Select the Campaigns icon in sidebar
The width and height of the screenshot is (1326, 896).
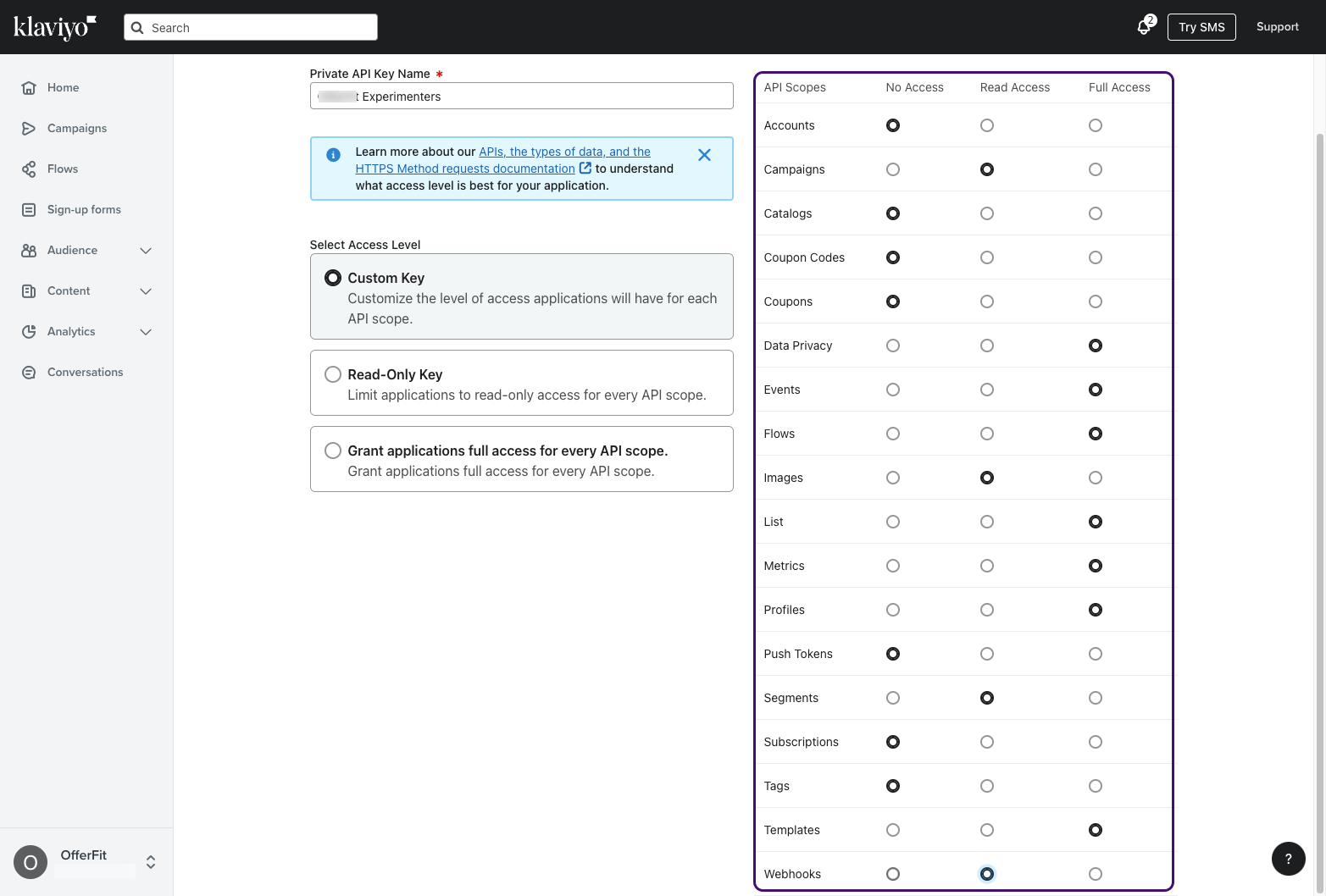click(x=29, y=128)
